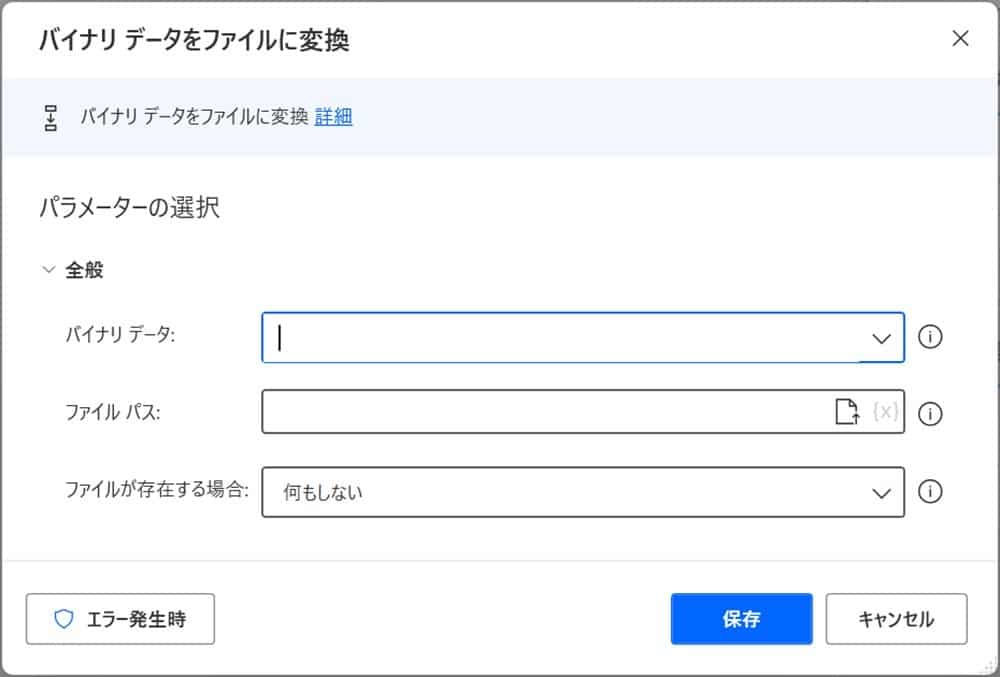Close the dialog with the X icon
This screenshot has width=1000, height=677.
[x=961, y=38]
